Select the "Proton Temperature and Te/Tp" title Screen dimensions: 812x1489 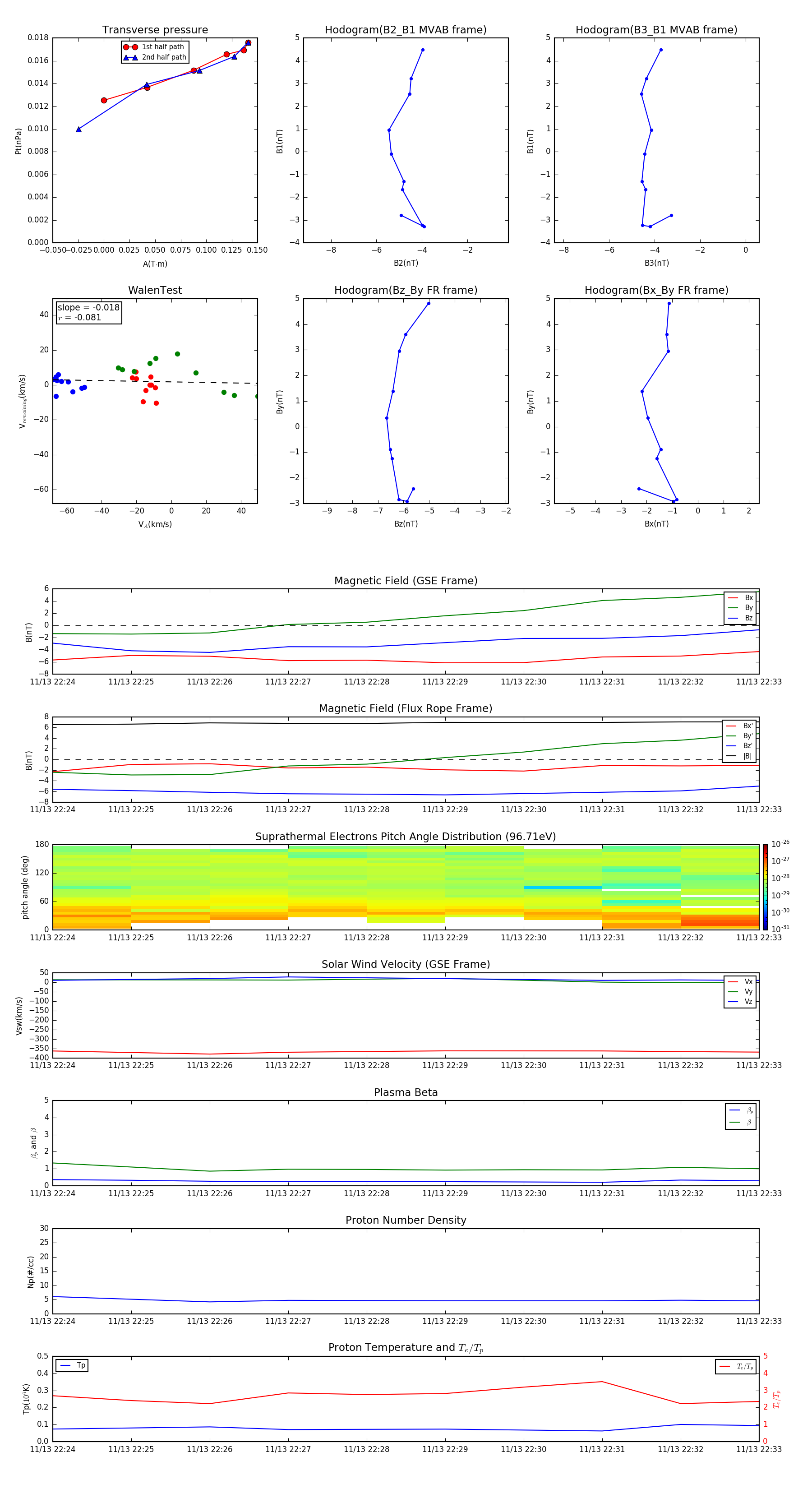[406, 1348]
